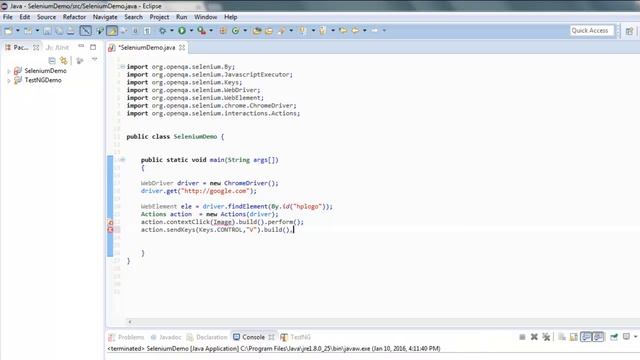The height and width of the screenshot is (360, 640).
Task: Open the Project menu
Action: coord(159,17)
